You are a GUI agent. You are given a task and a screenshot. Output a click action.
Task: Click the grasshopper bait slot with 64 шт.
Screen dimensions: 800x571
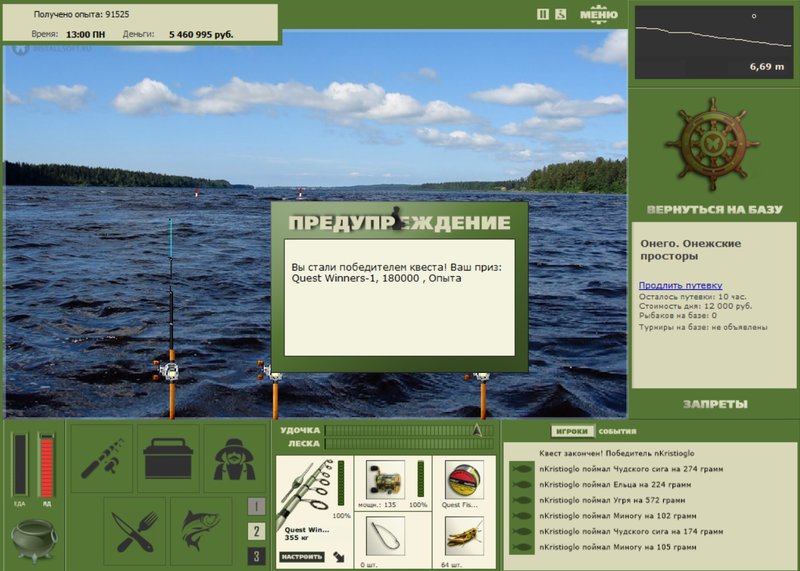(x=464, y=541)
